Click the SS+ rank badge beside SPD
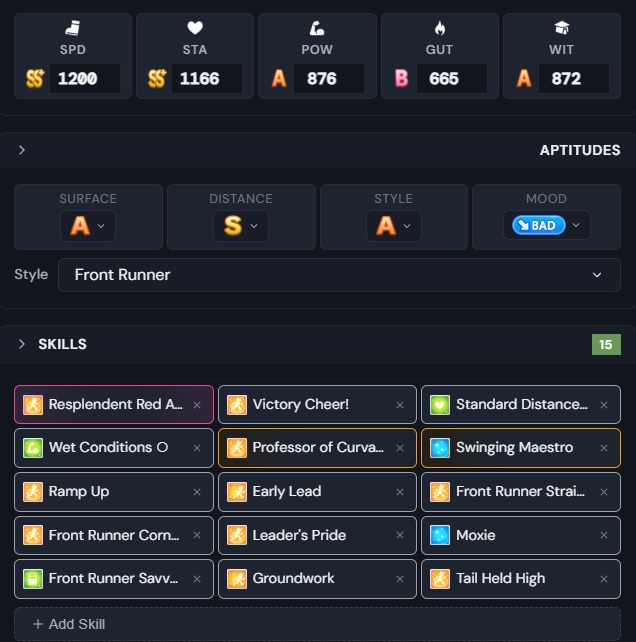 click(34, 78)
